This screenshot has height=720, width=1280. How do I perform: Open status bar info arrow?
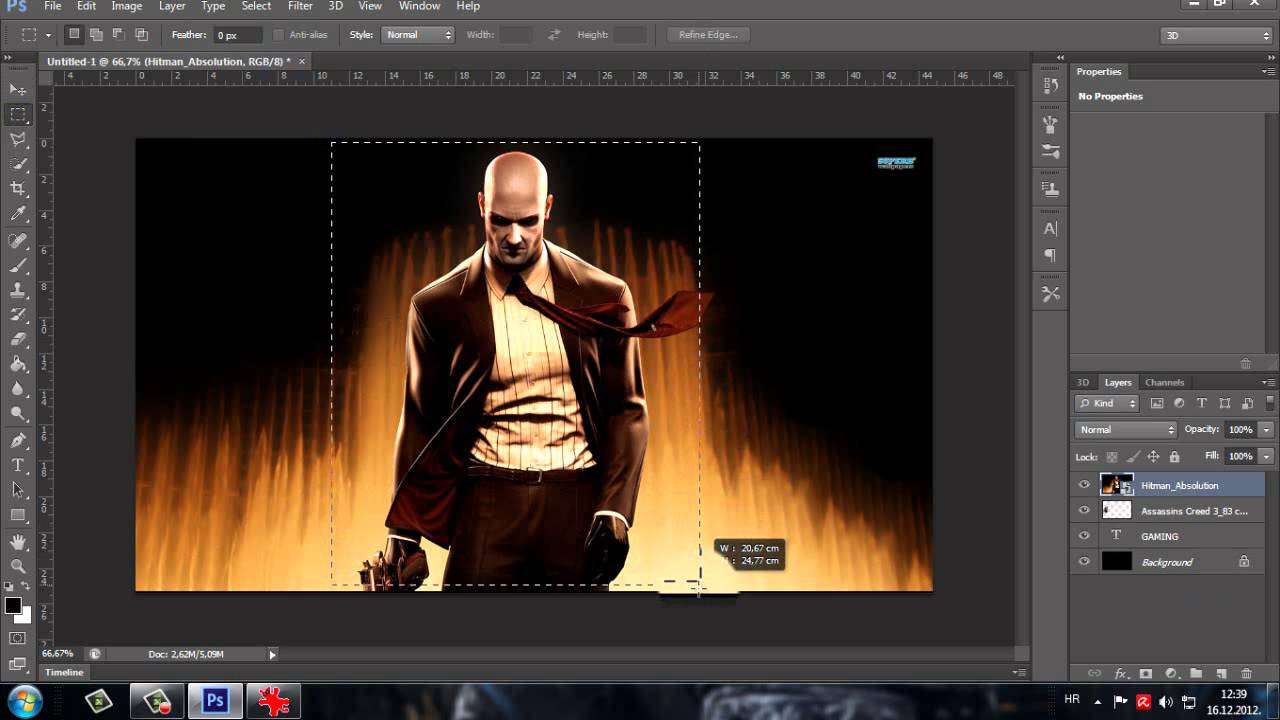(272, 654)
